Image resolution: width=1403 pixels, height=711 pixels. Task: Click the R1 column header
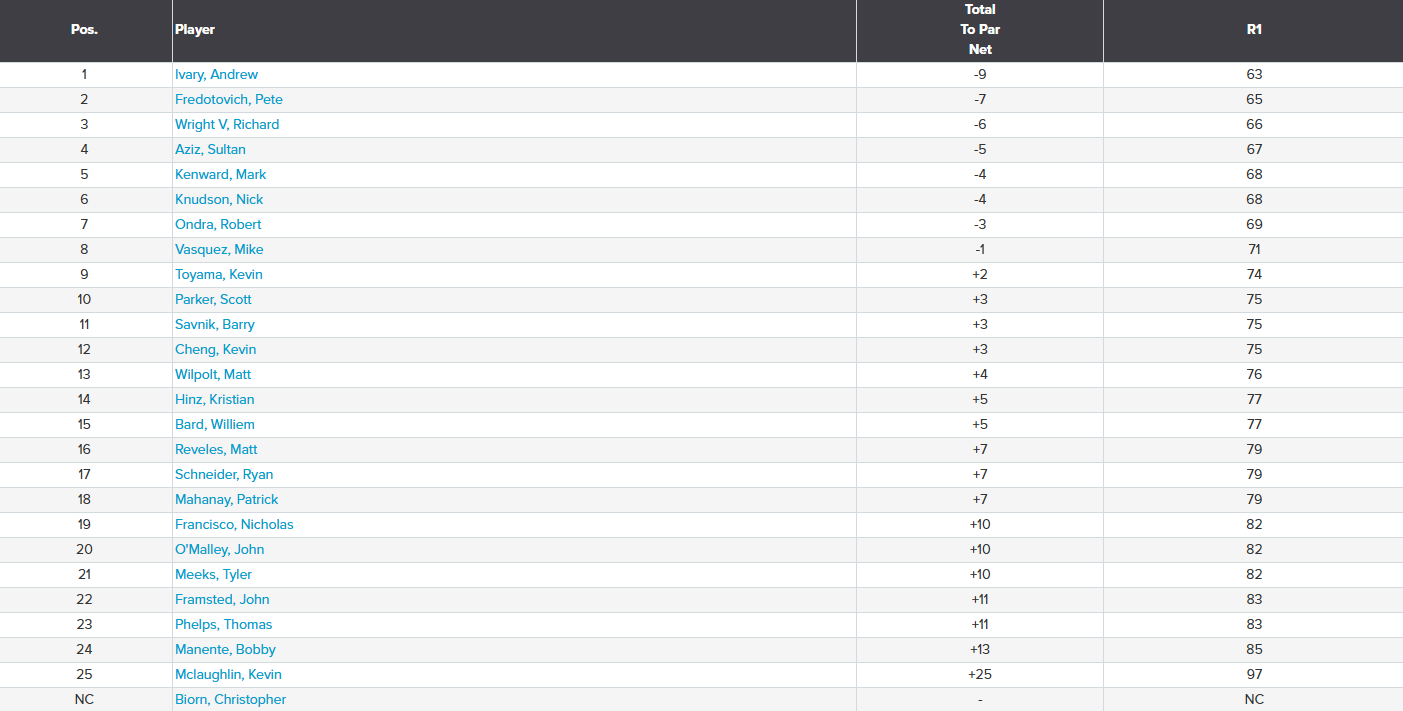point(1254,30)
